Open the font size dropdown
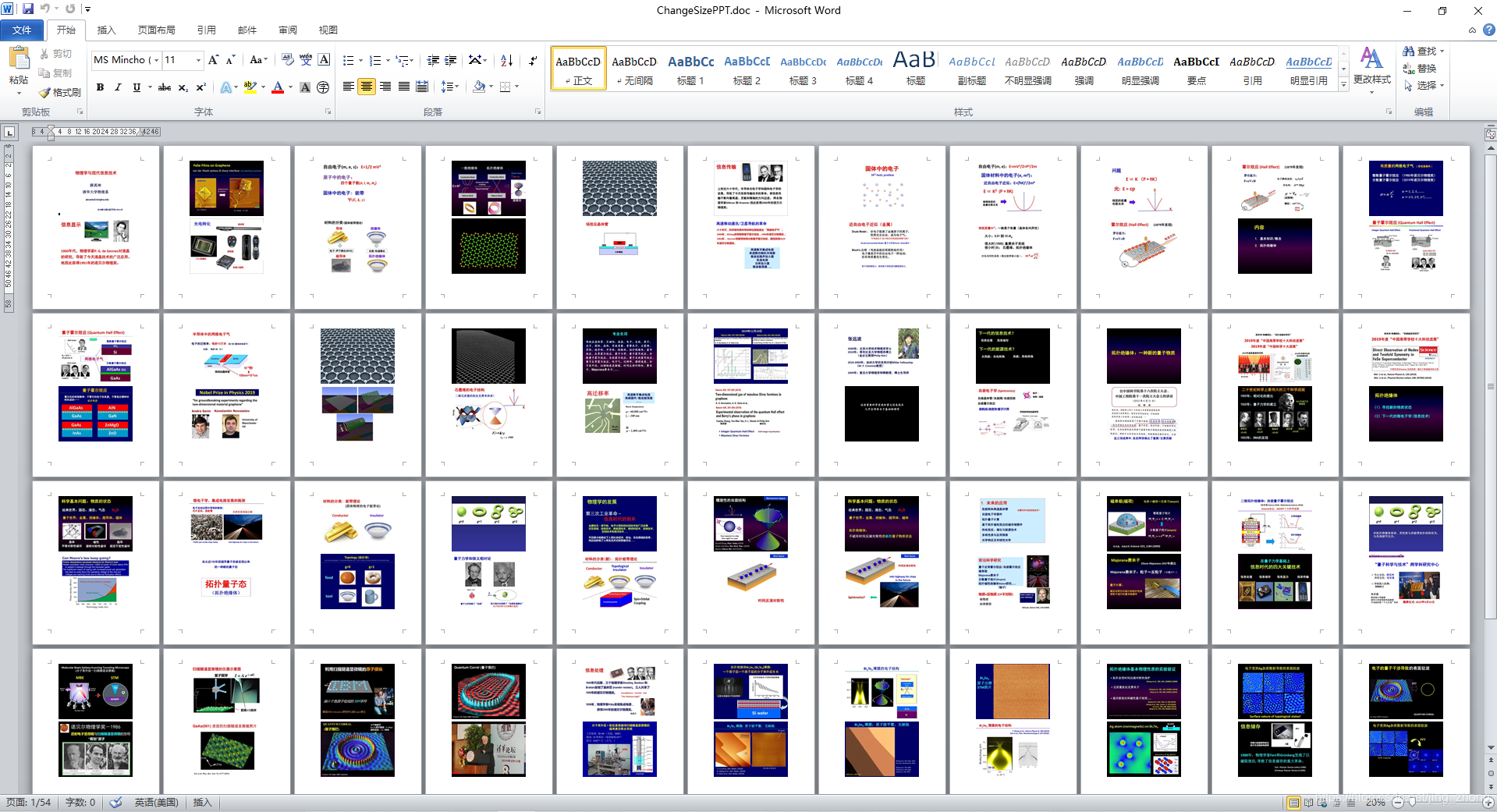The width and height of the screenshot is (1497, 812). [x=198, y=60]
